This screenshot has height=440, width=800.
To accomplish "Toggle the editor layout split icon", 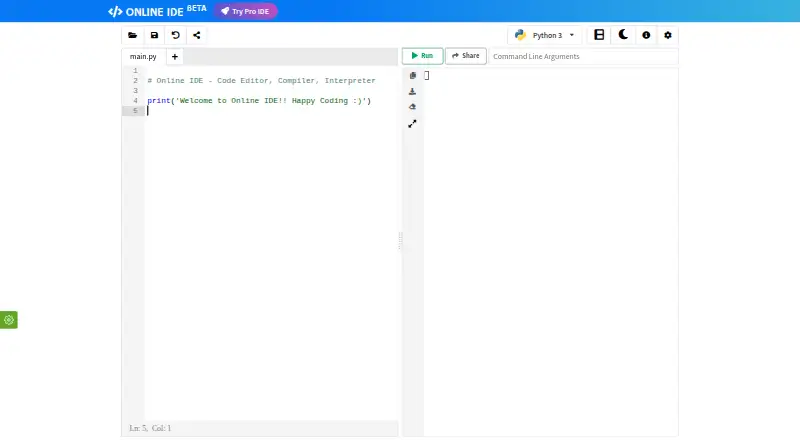I will click(x=599, y=35).
